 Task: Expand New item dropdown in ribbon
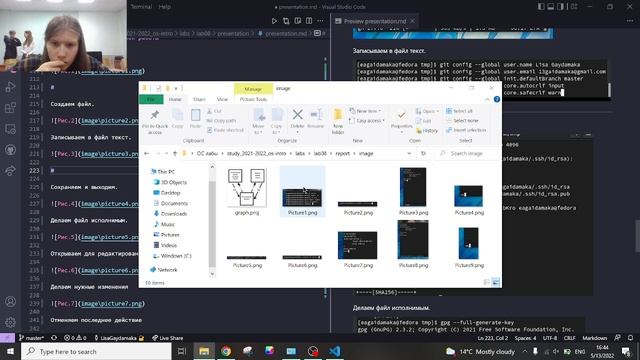point(366,111)
